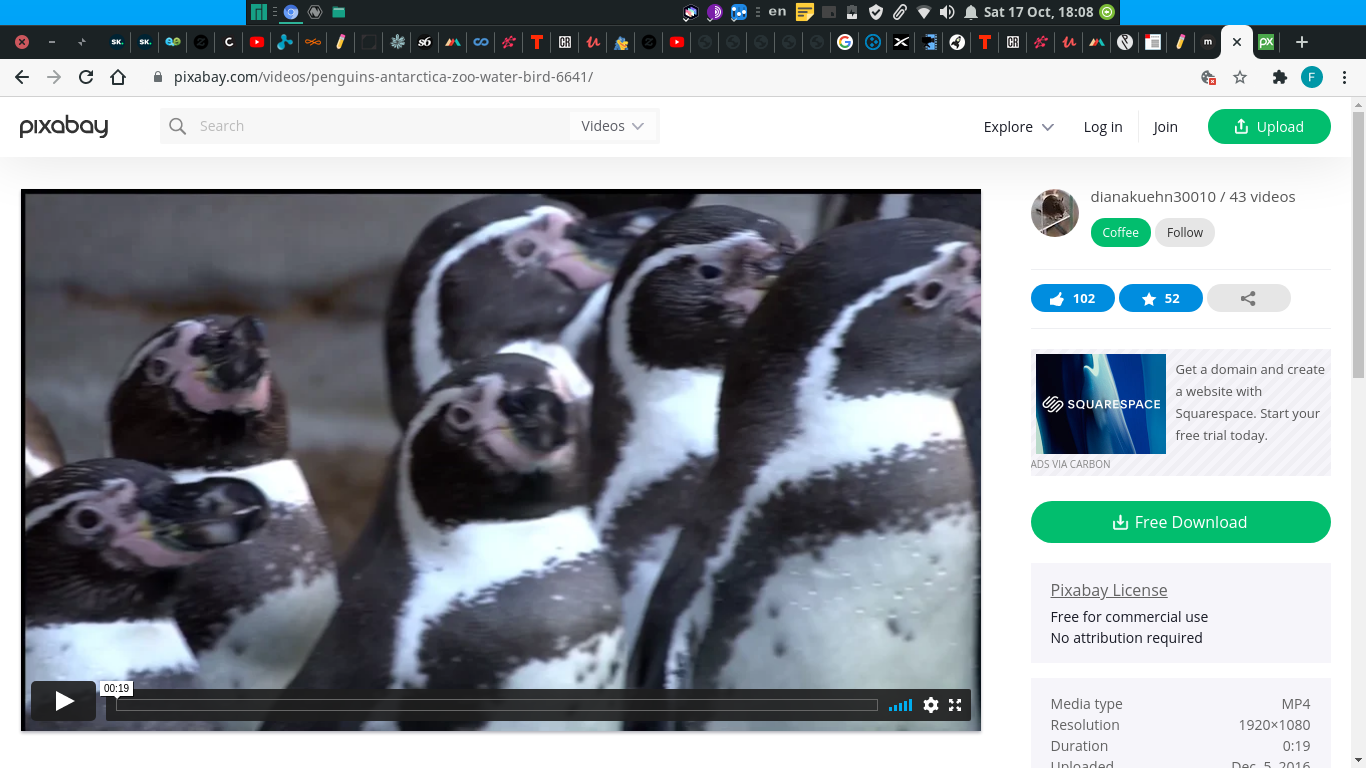Open the Pixabay License link
1366x768 pixels.
pos(1109,590)
